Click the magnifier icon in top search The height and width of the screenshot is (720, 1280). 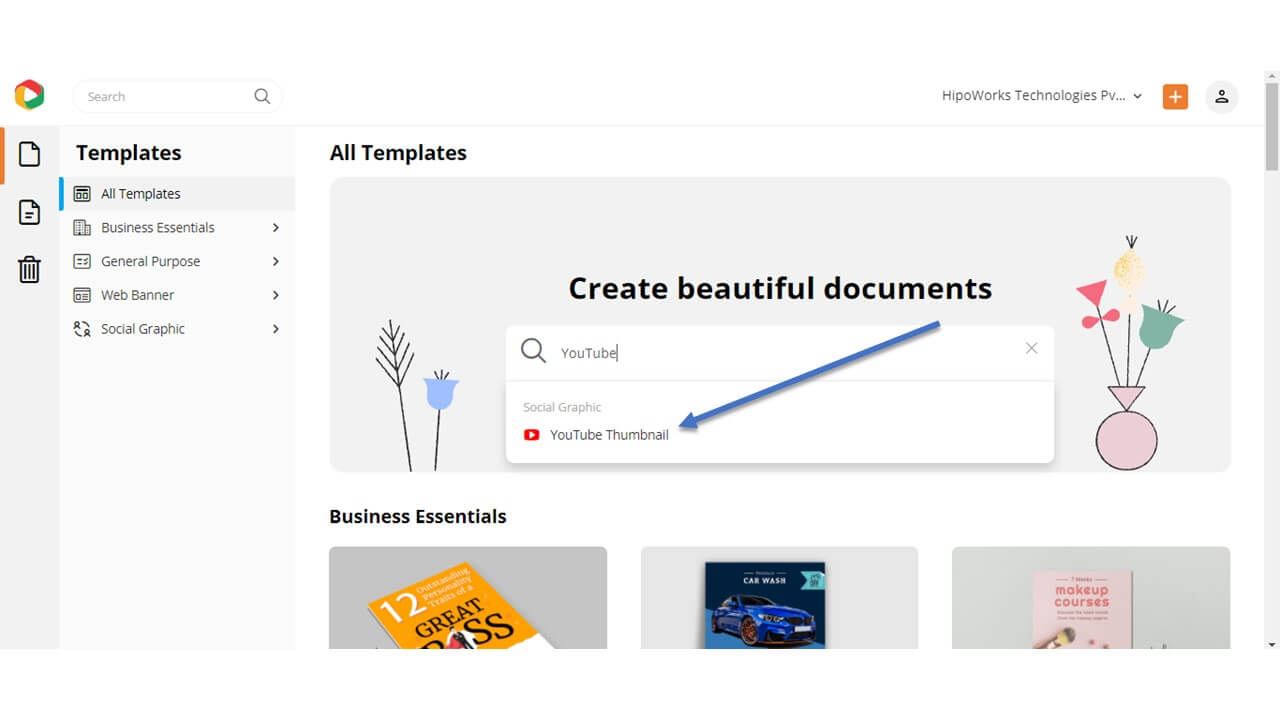pos(262,97)
